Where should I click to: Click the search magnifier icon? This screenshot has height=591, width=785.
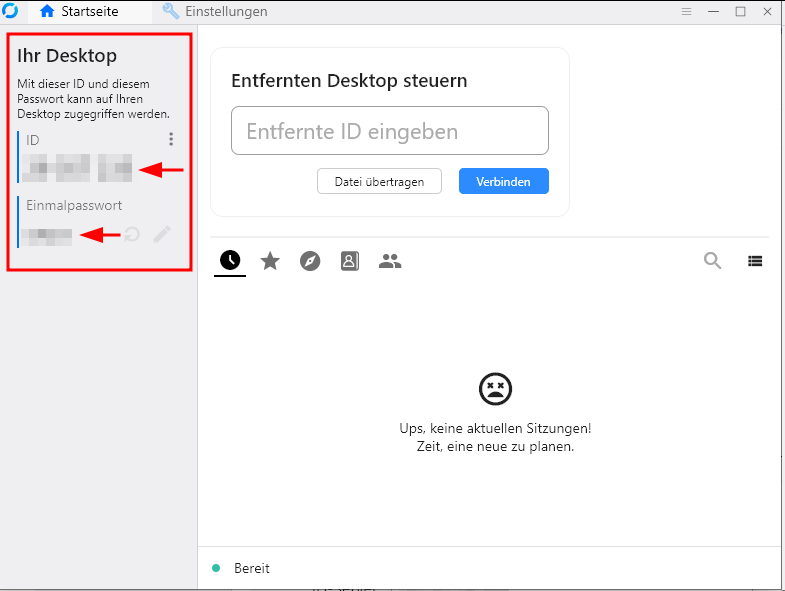(713, 261)
